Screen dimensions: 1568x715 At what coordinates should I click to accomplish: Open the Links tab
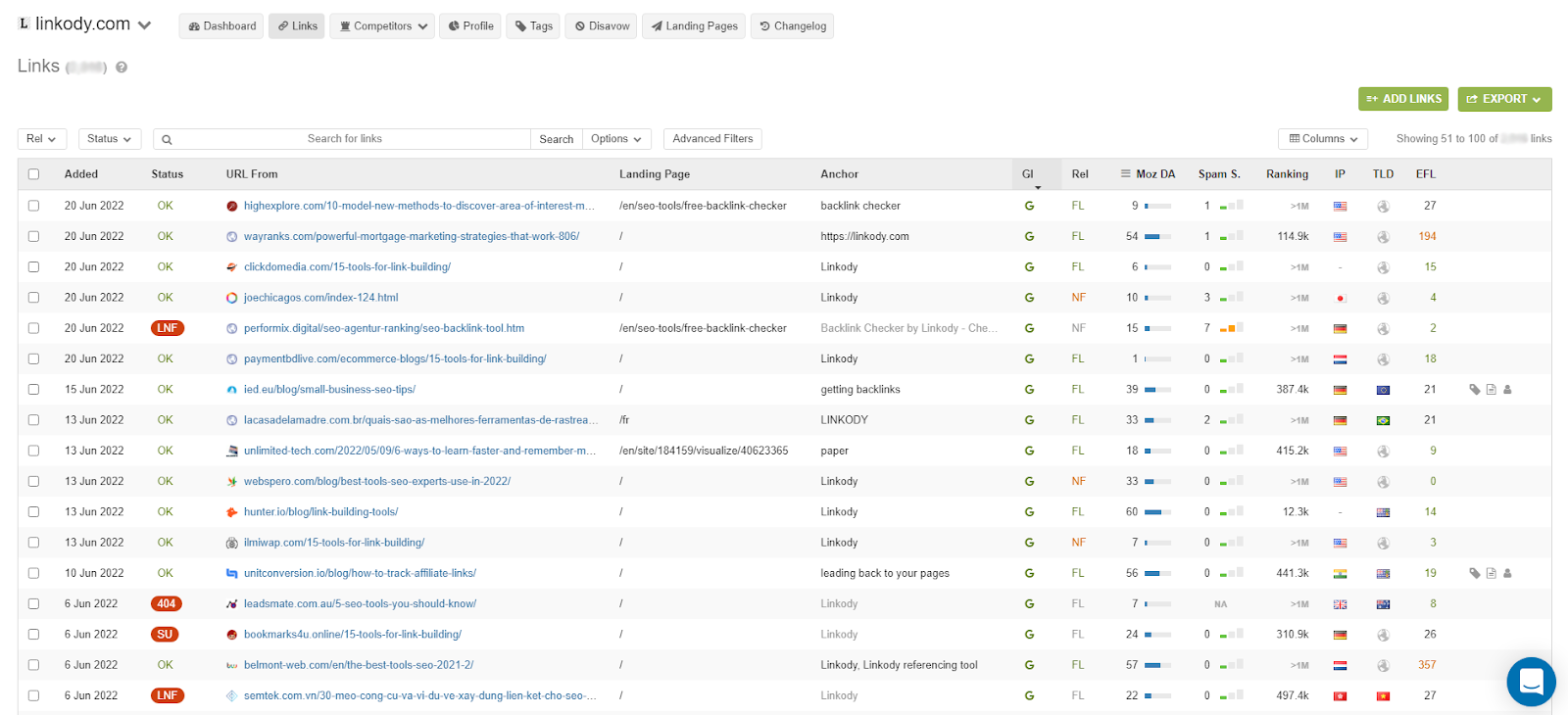(297, 26)
